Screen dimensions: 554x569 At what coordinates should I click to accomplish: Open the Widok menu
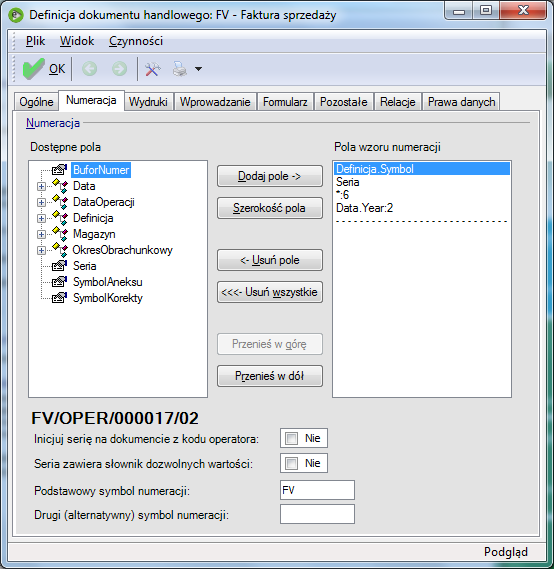coord(77,41)
